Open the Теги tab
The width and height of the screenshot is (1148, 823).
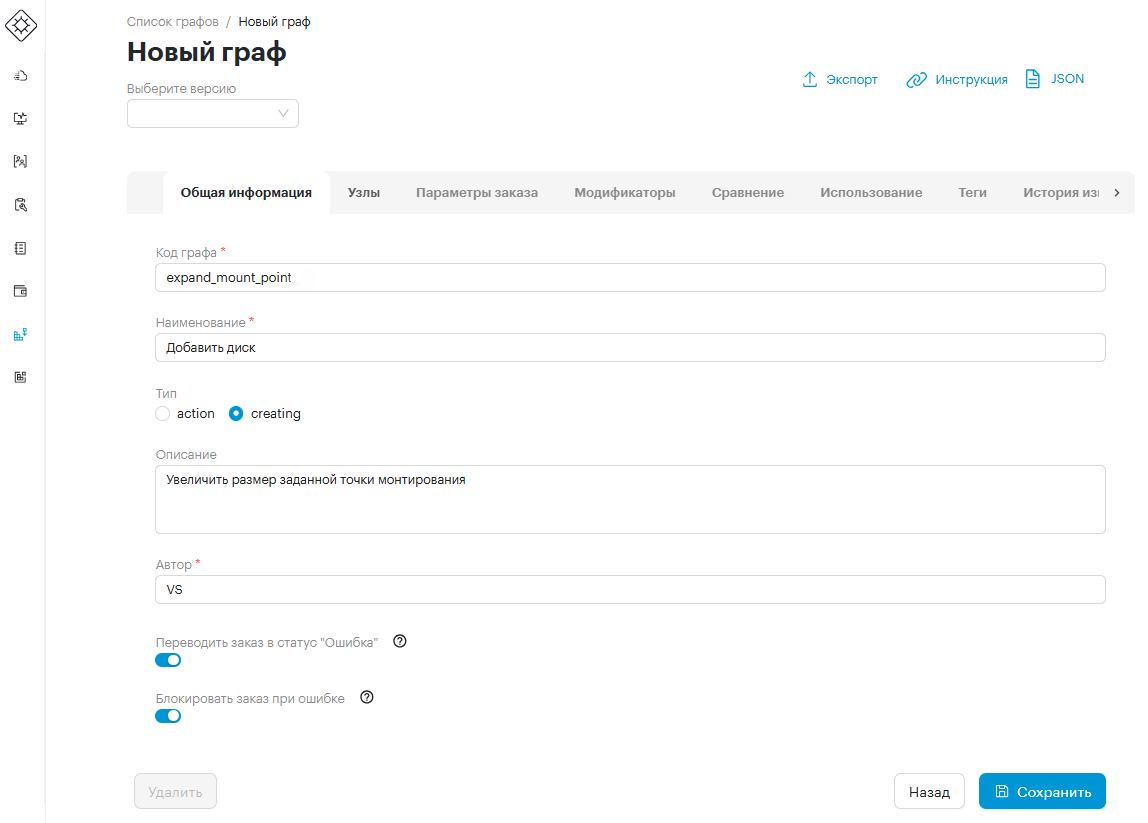[x=972, y=193]
